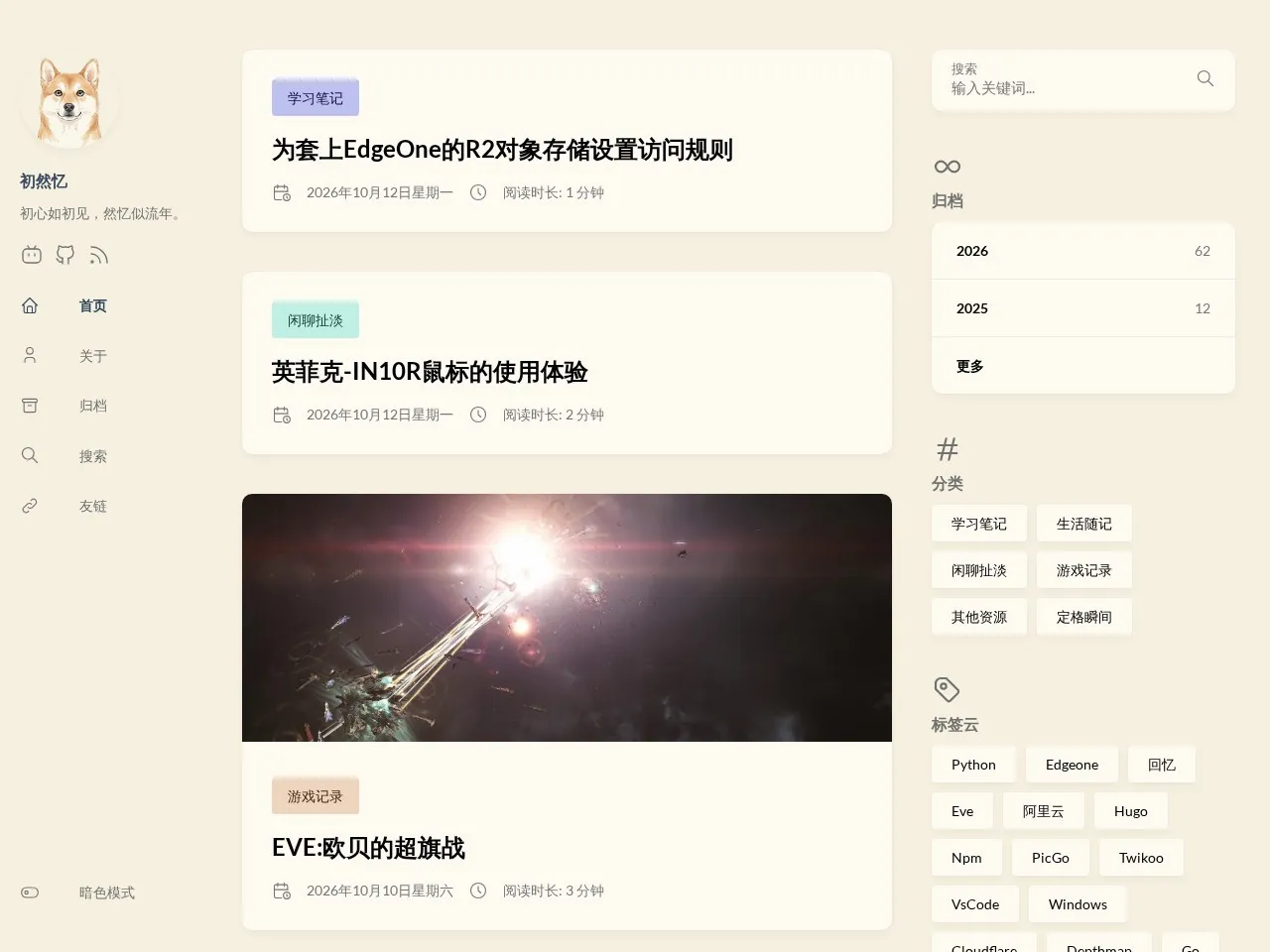Image resolution: width=1270 pixels, height=952 pixels.
Task: Open the Bilibili social icon in sidebar
Action: [x=32, y=255]
